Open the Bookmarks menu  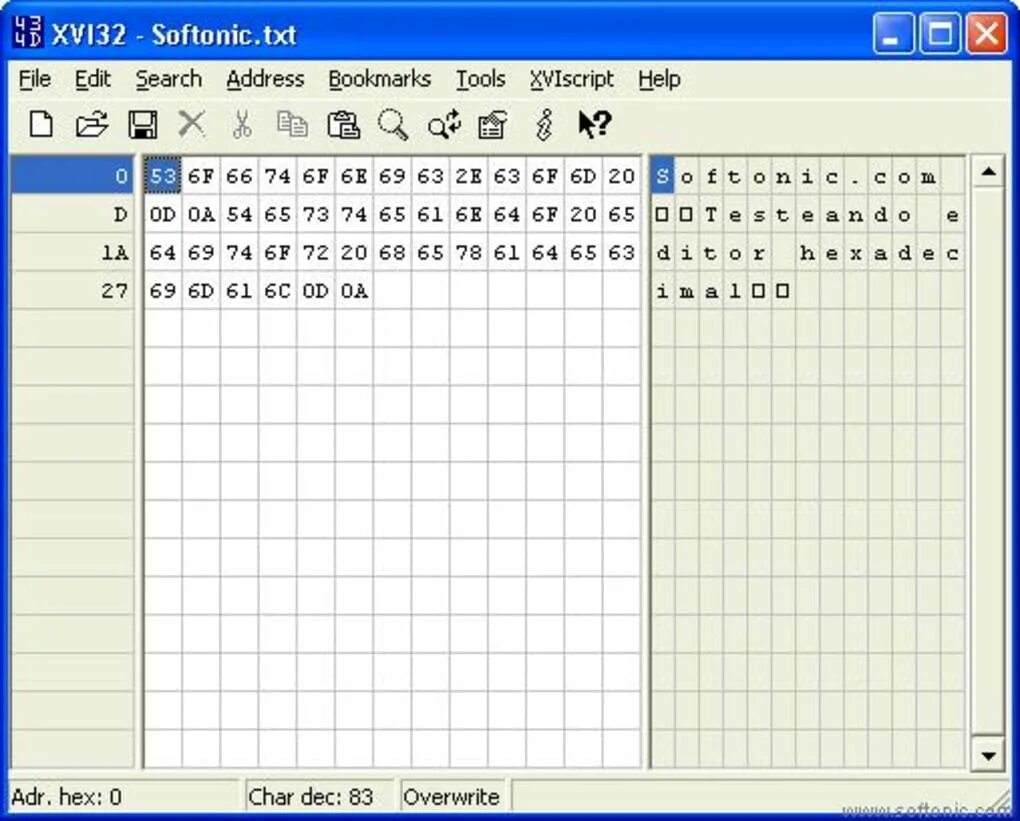click(379, 79)
